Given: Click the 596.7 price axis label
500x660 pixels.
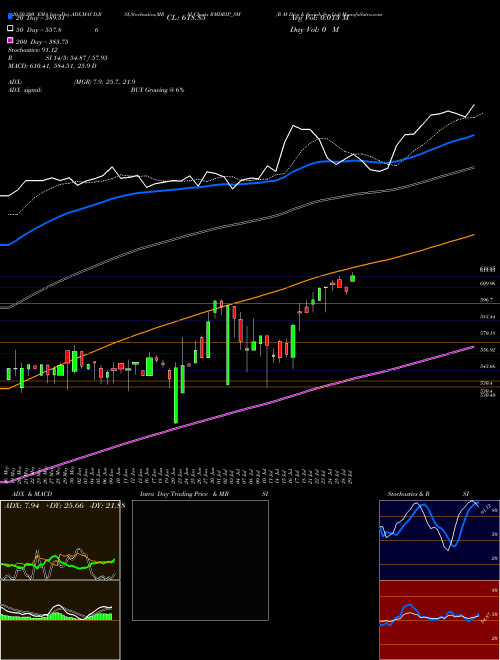Looking at the screenshot, I should coord(486,300).
